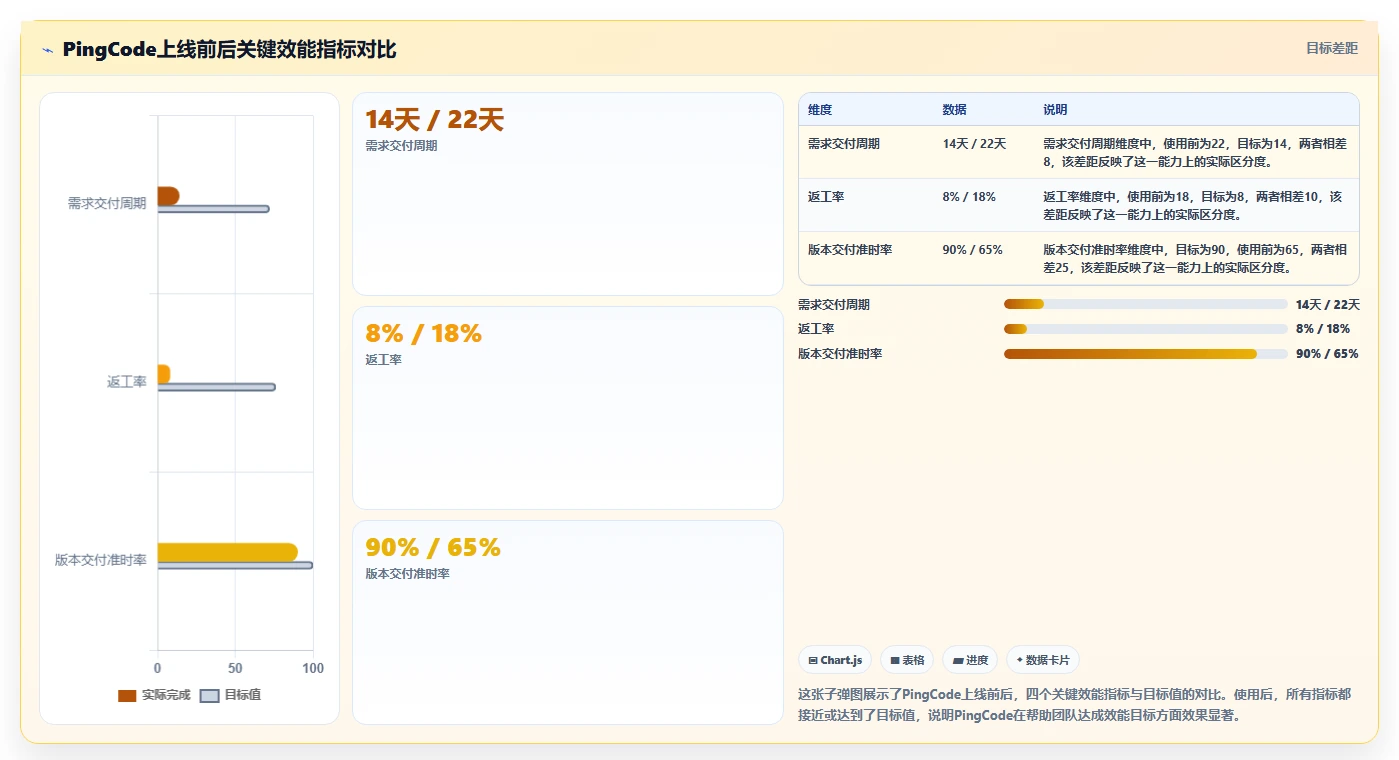Open the 90% / 65% data card
Viewport: 1399px width, 760px height.
pos(568,622)
